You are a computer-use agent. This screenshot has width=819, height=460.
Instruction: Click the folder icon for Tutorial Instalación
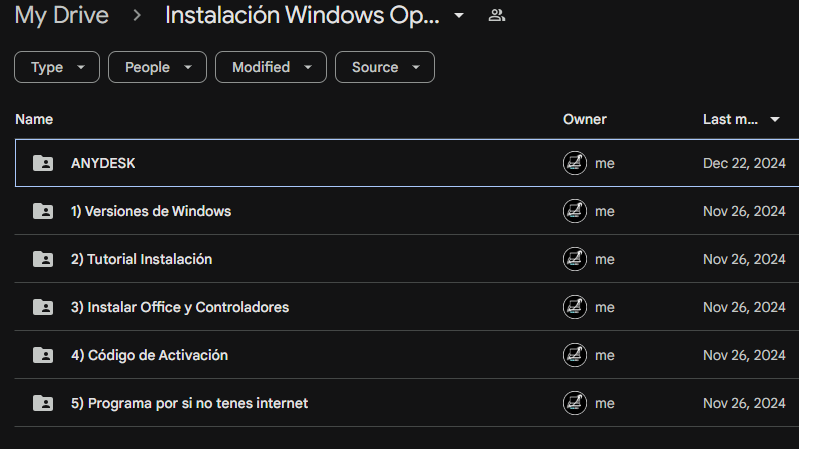(43, 259)
